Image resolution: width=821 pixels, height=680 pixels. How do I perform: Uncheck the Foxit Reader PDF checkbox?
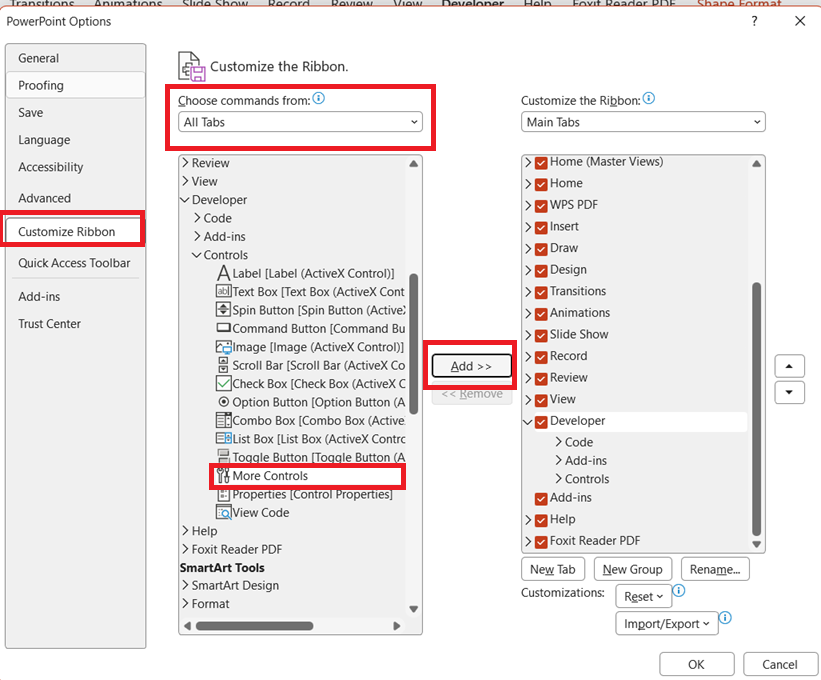pos(541,542)
